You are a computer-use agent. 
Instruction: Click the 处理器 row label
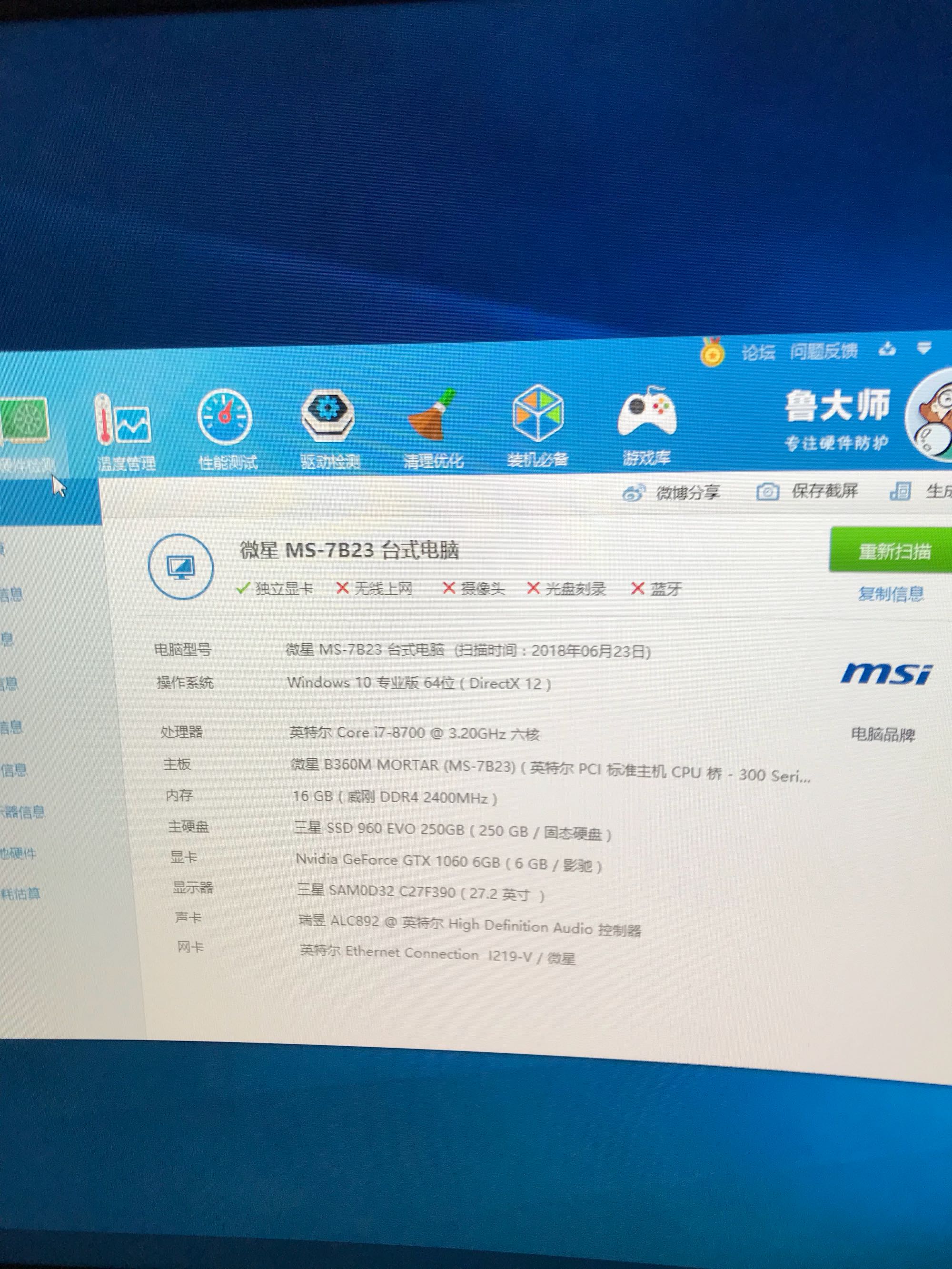[x=181, y=732]
